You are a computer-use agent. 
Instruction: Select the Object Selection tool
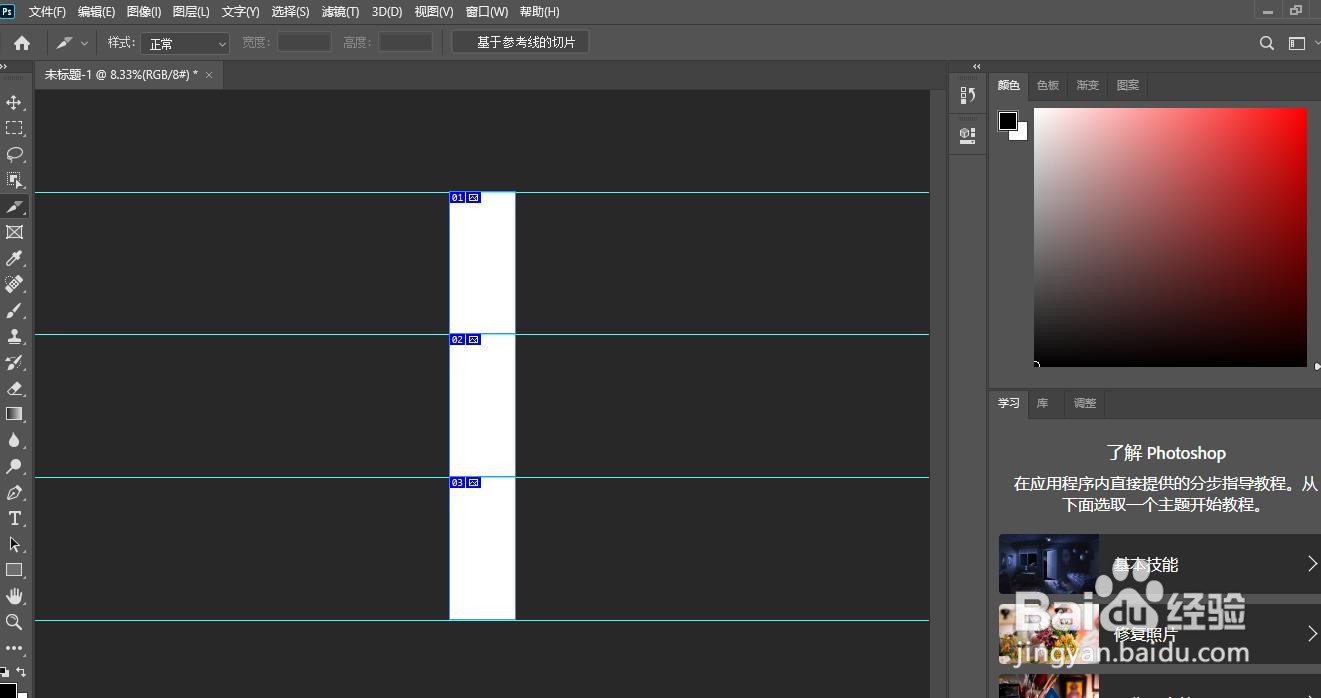point(14,180)
